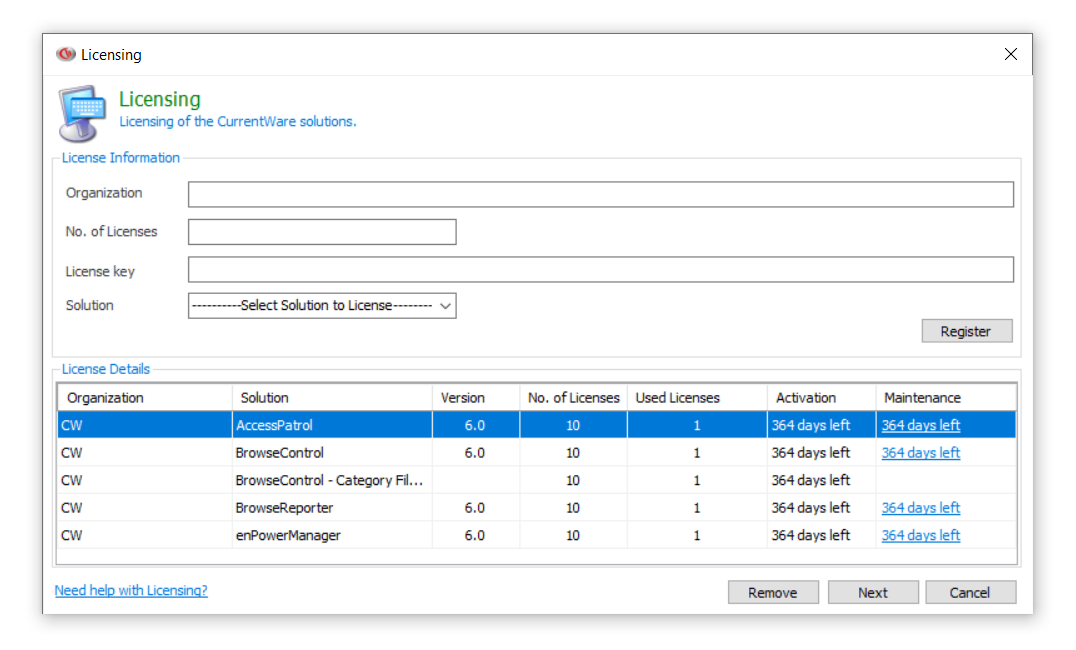Click the Register button

[x=966, y=331]
